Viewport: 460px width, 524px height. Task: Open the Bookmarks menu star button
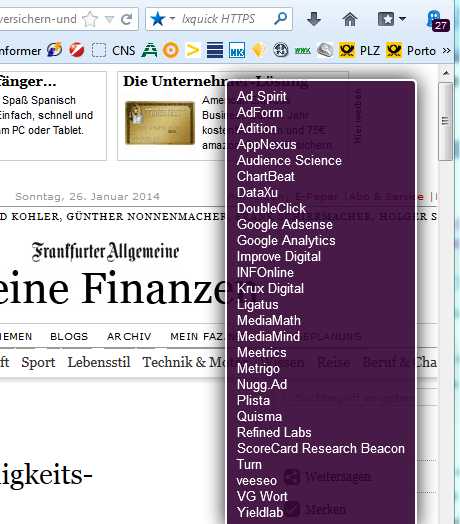point(391,19)
